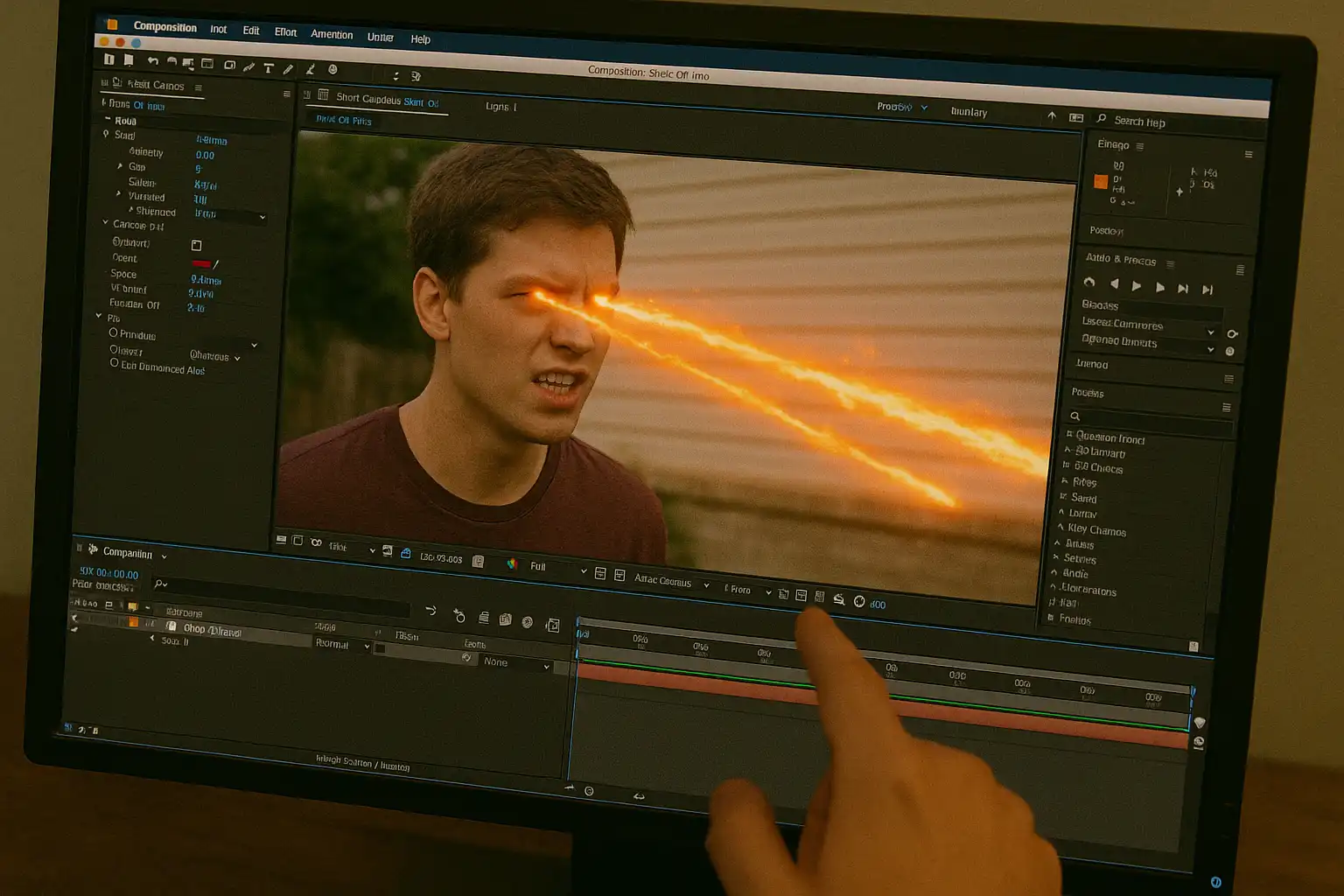This screenshot has width=1344, height=896.
Task: Click the shy layers icon above the timeline
Action: (484, 618)
